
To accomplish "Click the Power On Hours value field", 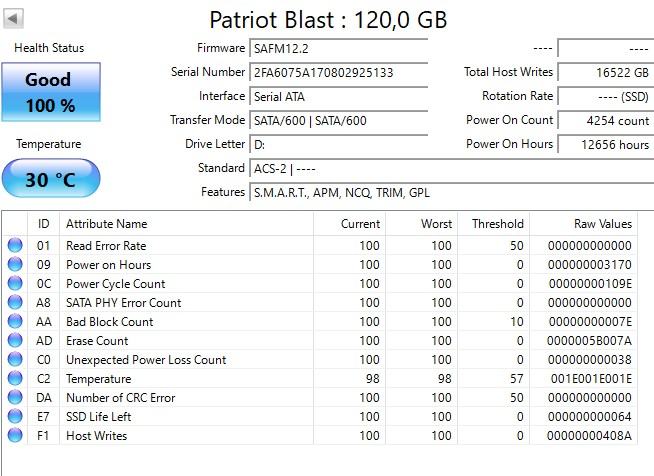I will click(x=605, y=144).
